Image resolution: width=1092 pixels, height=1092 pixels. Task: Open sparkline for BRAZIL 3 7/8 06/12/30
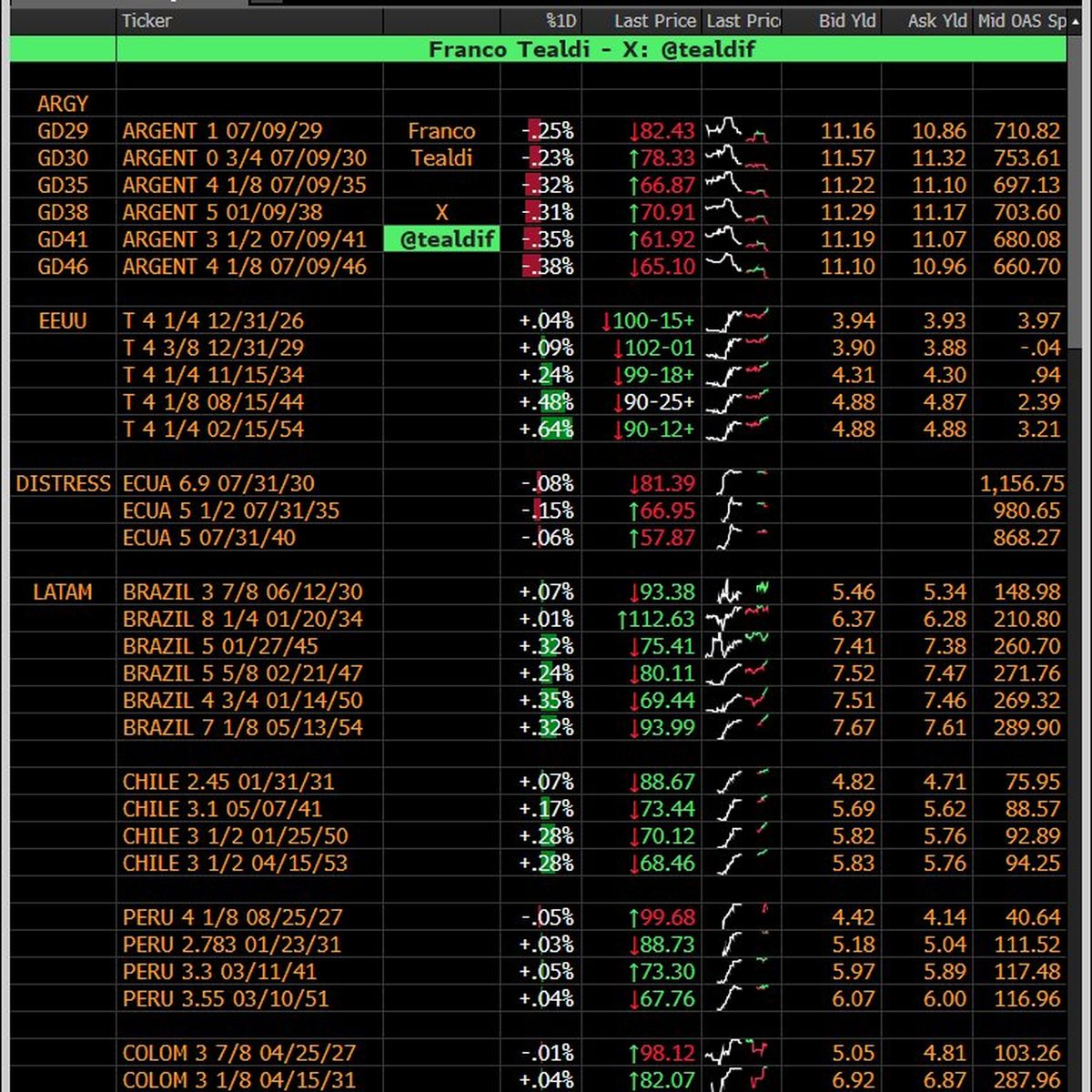tap(742, 592)
